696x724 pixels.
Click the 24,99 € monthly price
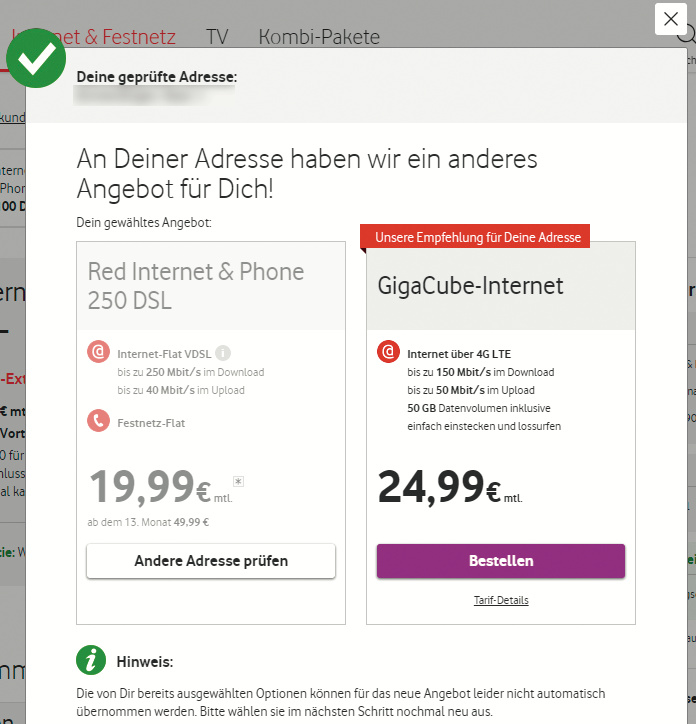click(450, 487)
